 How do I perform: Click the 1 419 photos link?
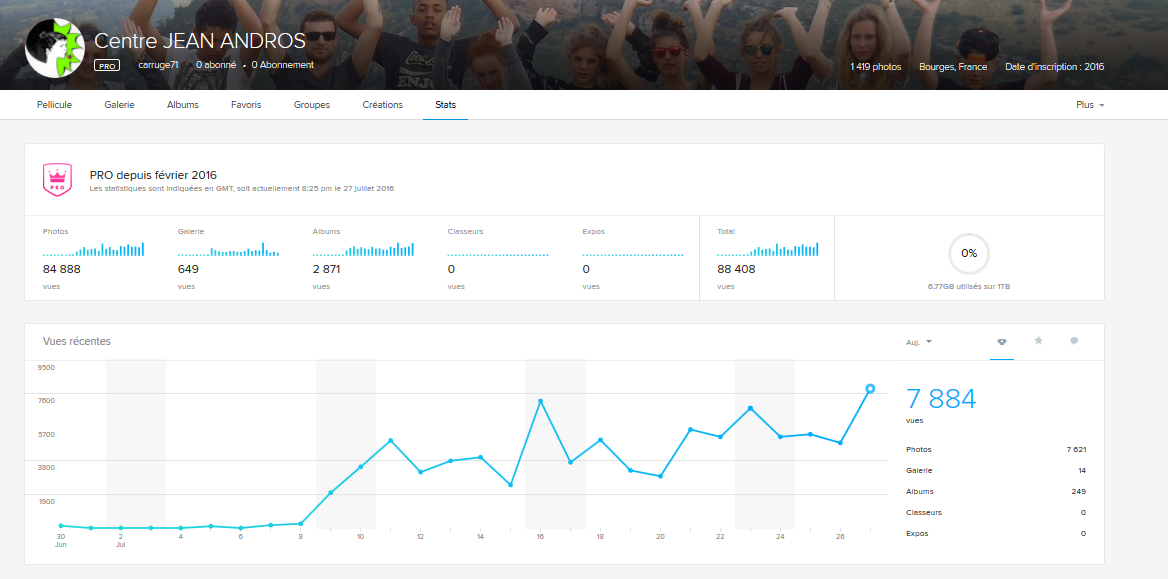point(875,67)
